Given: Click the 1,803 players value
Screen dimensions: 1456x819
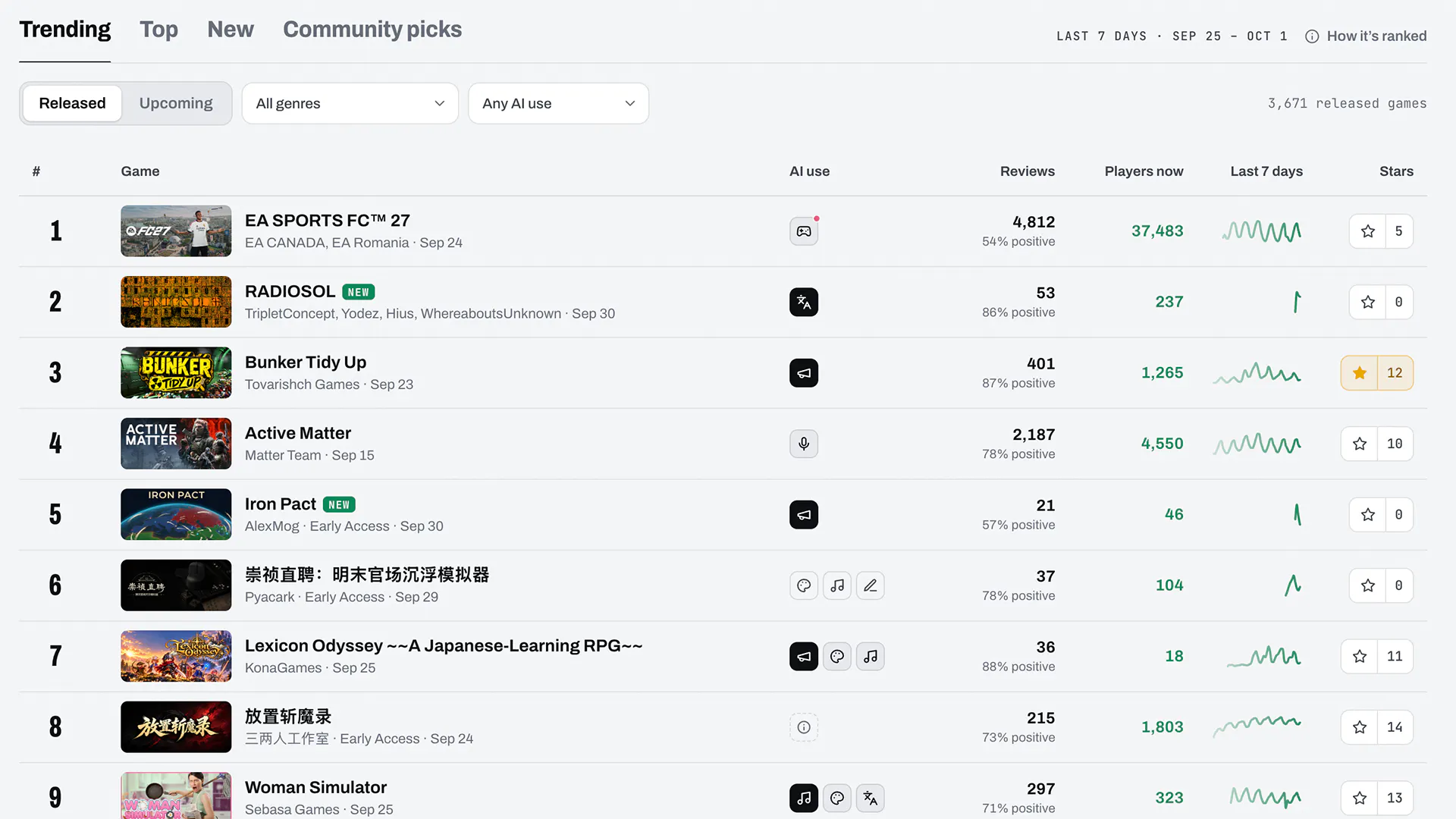Looking at the screenshot, I should [1162, 727].
